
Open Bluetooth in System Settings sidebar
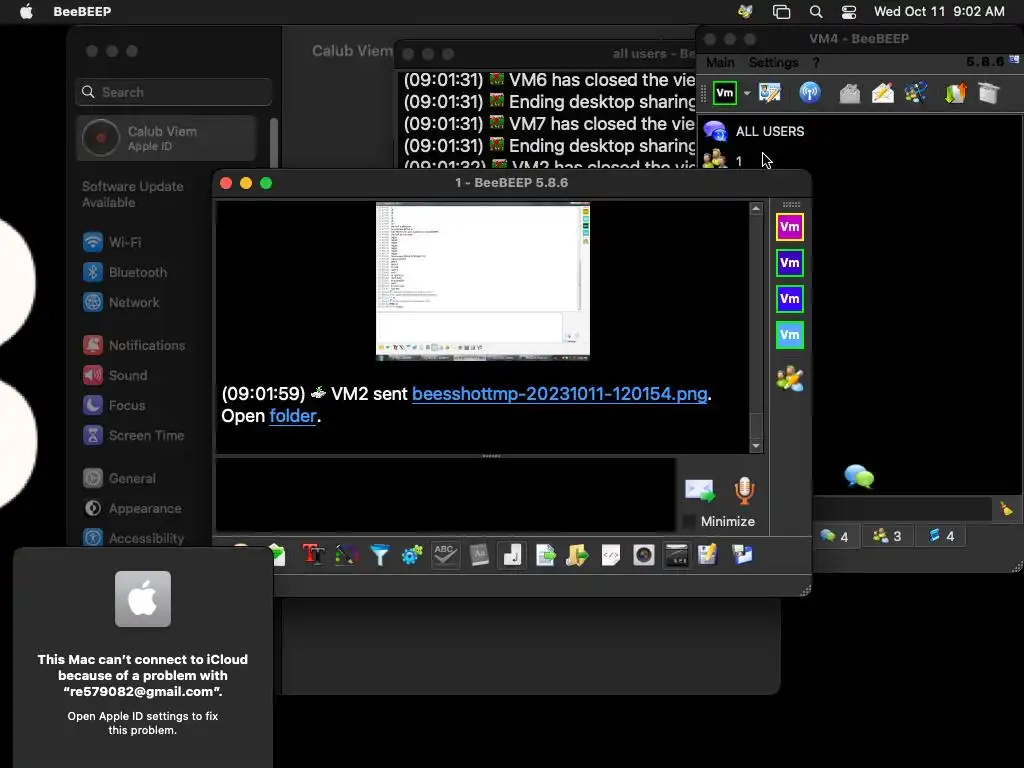[x=125, y=272]
